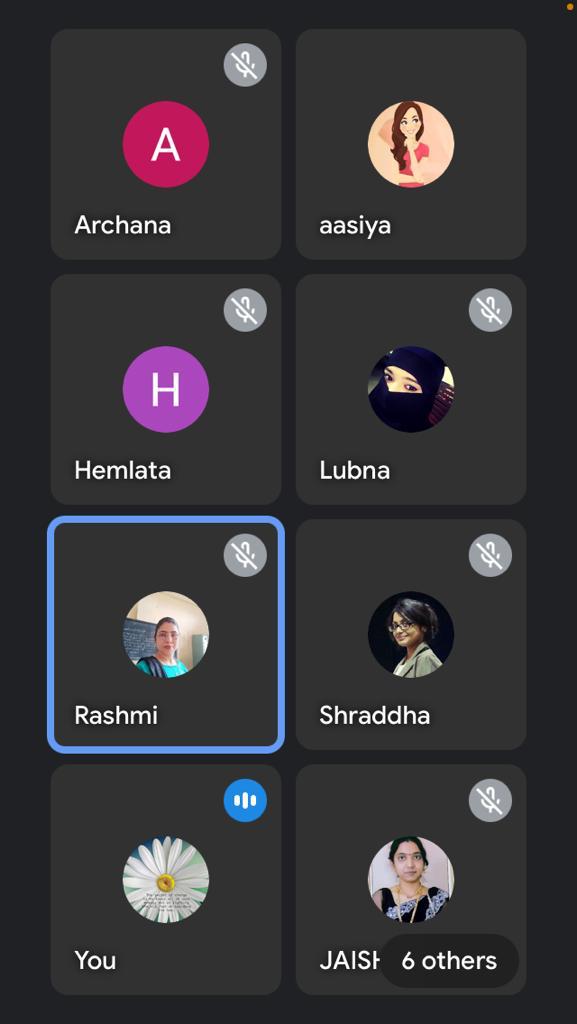
Task: Click aasiya's cartoon profile picture
Action: [411, 144]
